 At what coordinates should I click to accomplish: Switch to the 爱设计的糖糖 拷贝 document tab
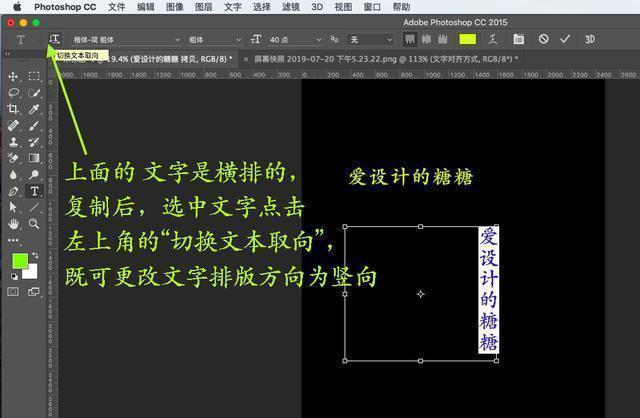[x=169, y=59]
